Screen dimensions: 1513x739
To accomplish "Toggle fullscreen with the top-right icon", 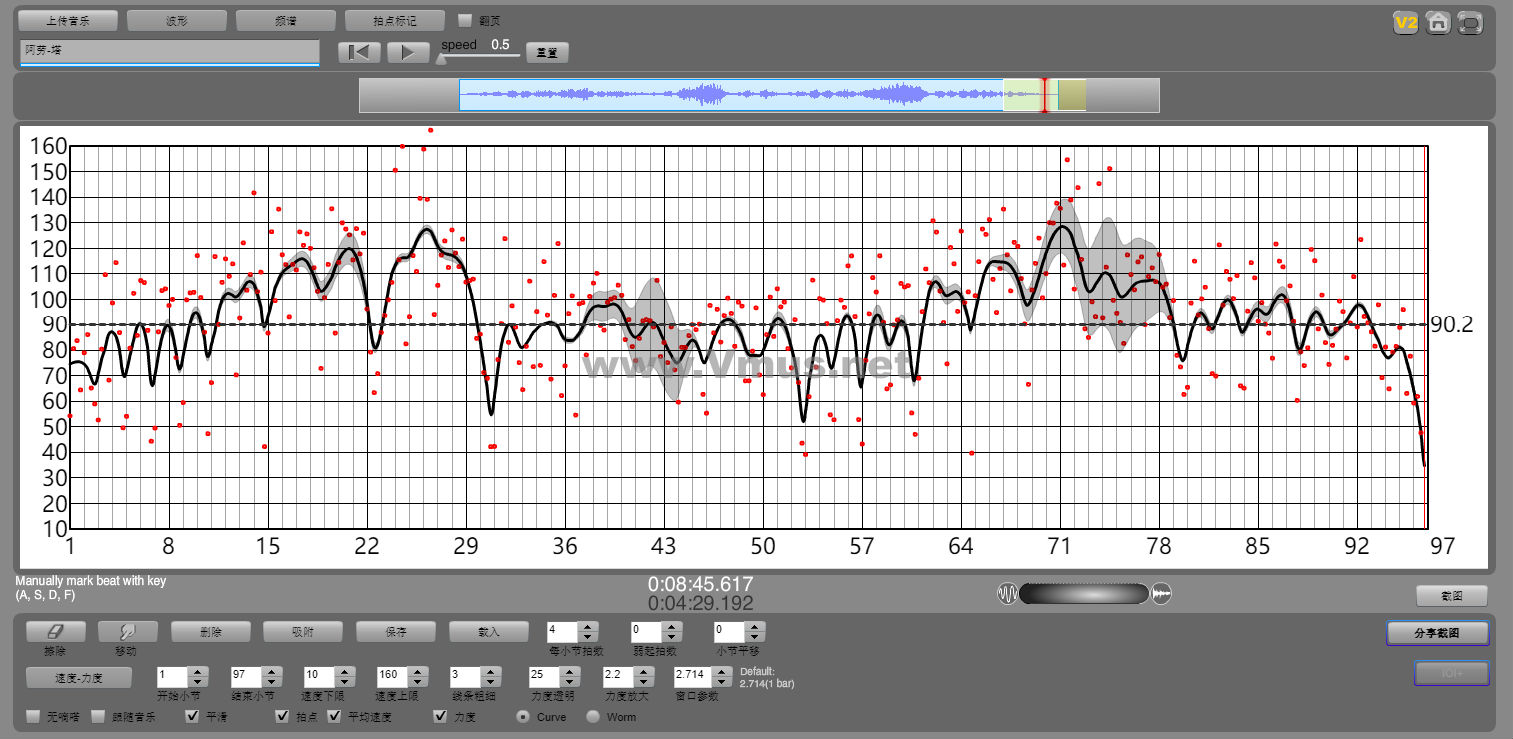I will click(x=1469, y=23).
